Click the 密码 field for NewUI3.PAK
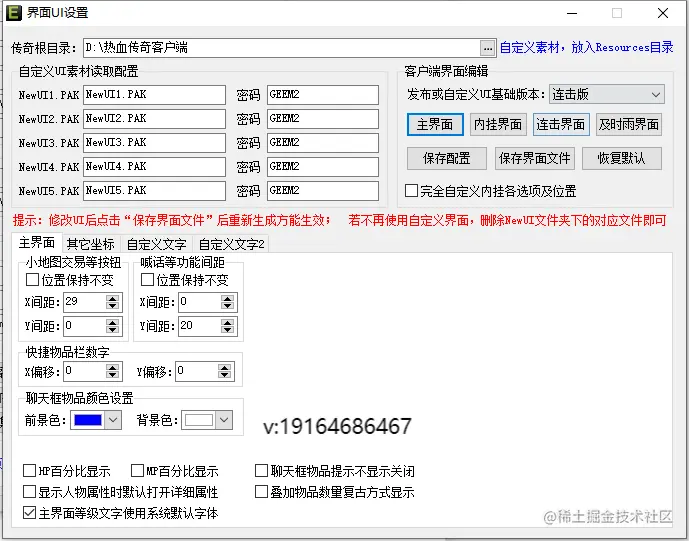The image size is (689, 541). tap(323, 143)
